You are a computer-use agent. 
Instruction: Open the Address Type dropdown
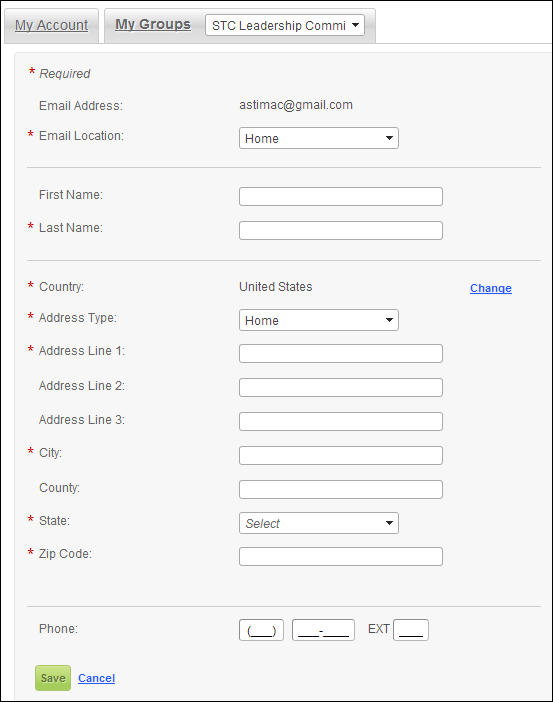(x=319, y=320)
